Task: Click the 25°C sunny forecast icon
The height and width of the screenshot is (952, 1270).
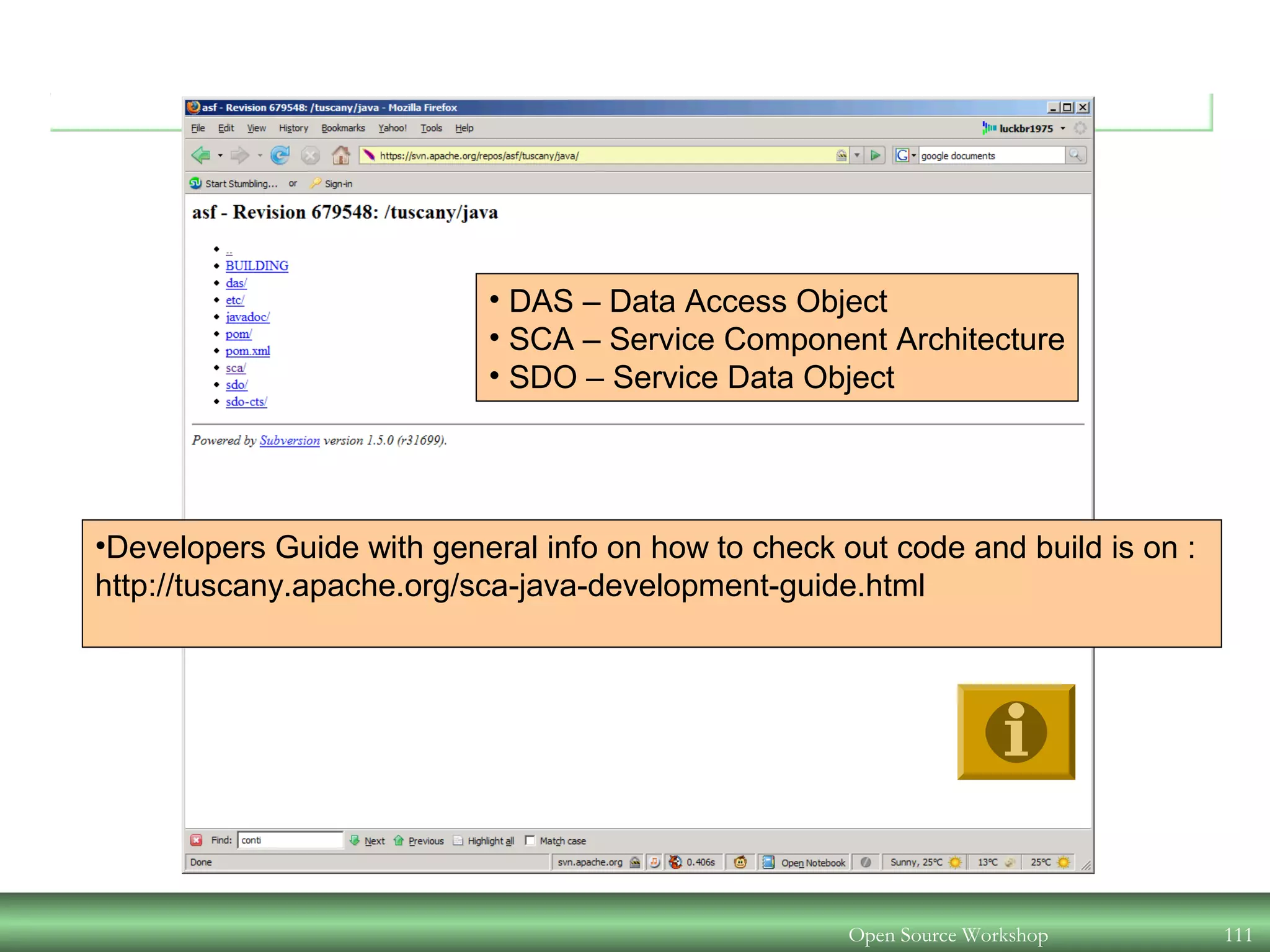Action: 1064,862
